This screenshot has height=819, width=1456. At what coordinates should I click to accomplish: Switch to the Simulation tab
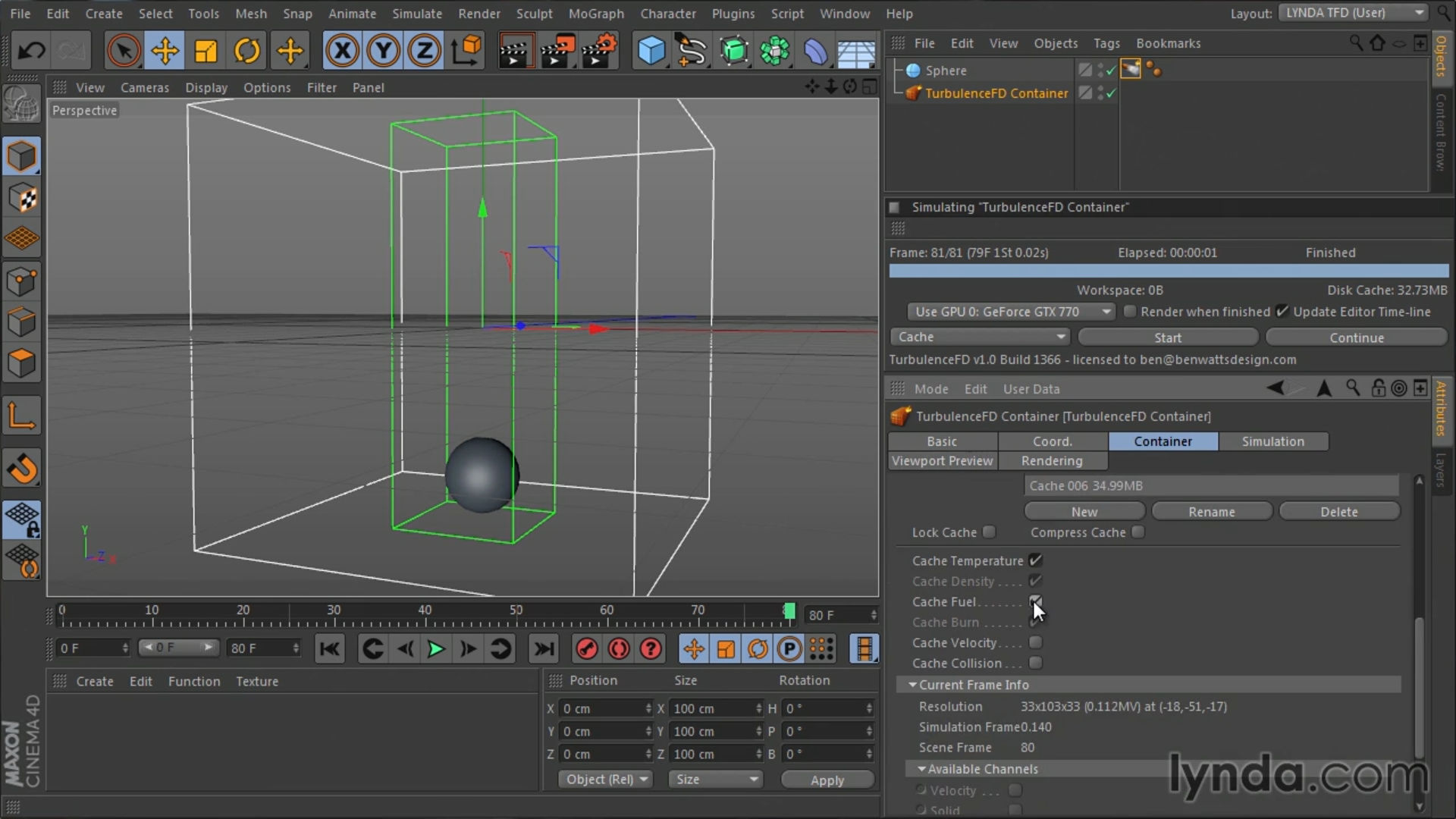click(x=1272, y=441)
